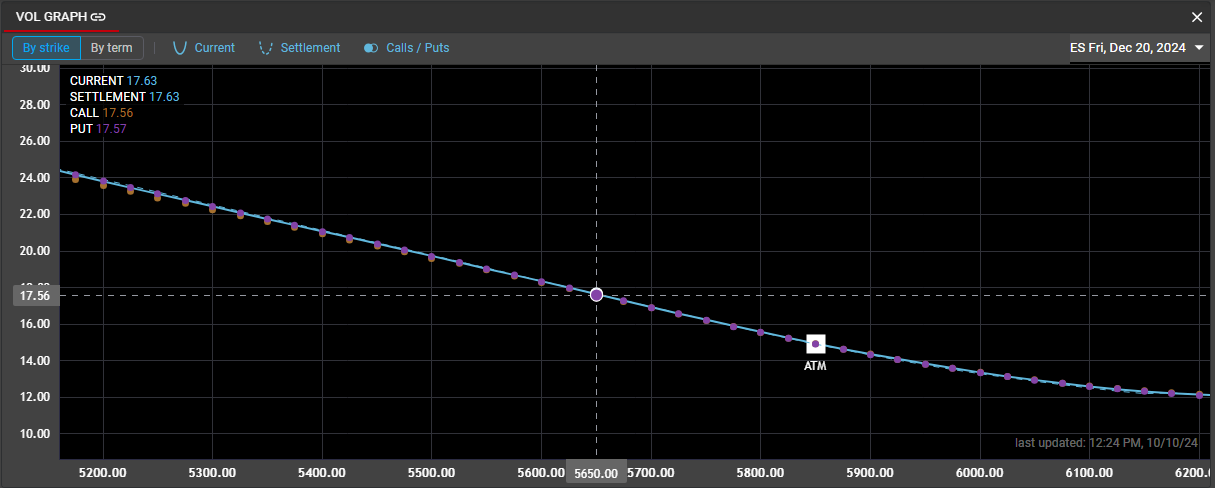This screenshot has height=488, width=1215.
Task: Click the 5200.00 x-axis label
Action: tap(103, 471)
